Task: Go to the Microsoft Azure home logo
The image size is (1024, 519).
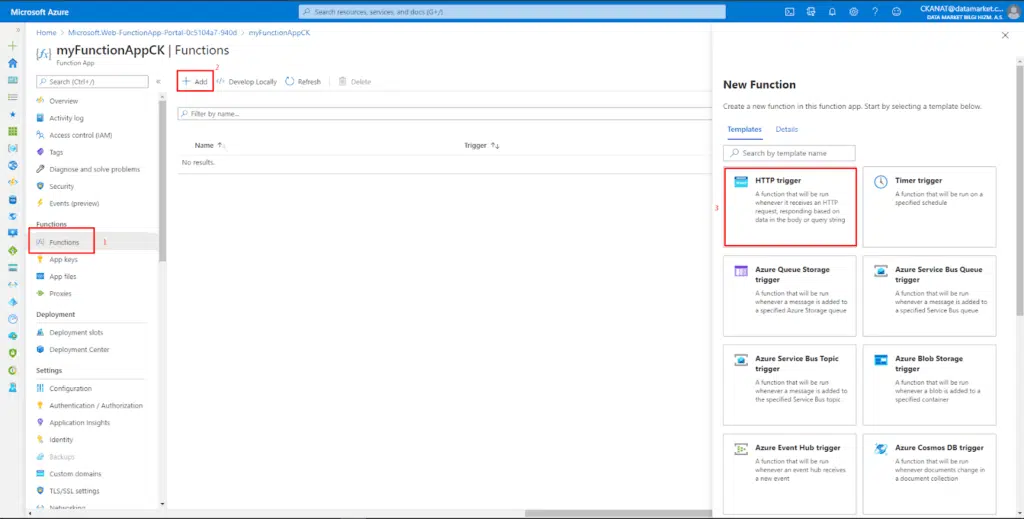Action: 39,12
